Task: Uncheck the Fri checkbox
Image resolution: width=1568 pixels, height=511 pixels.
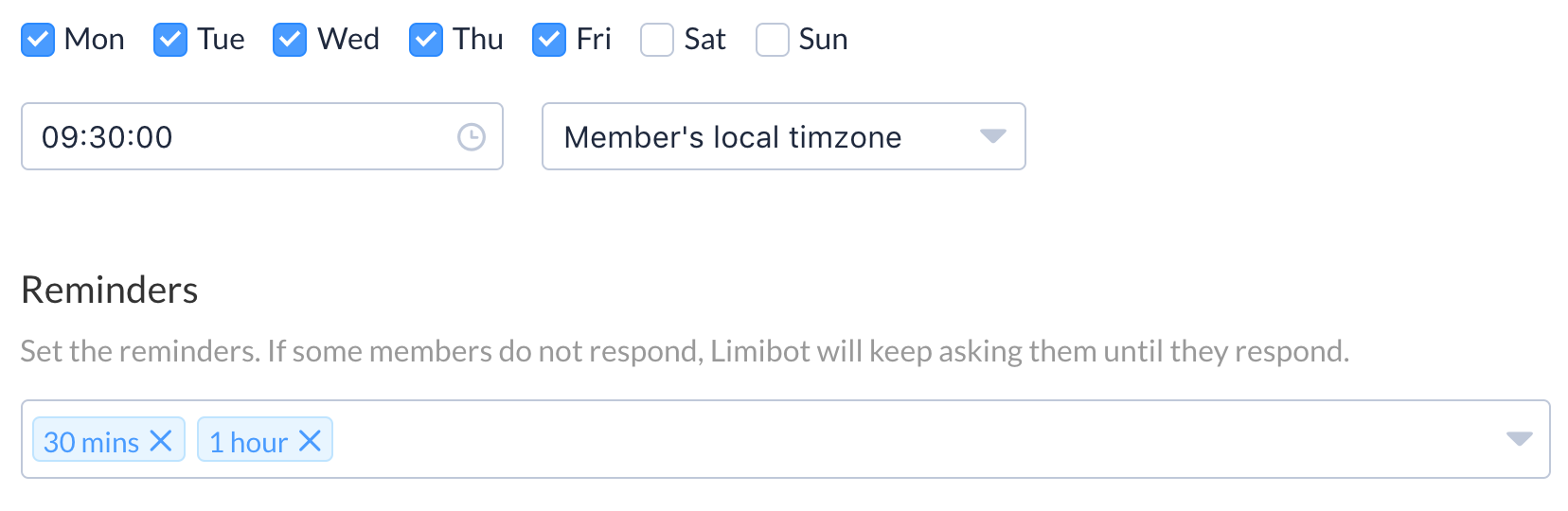Action: click(x=549, y=40)
